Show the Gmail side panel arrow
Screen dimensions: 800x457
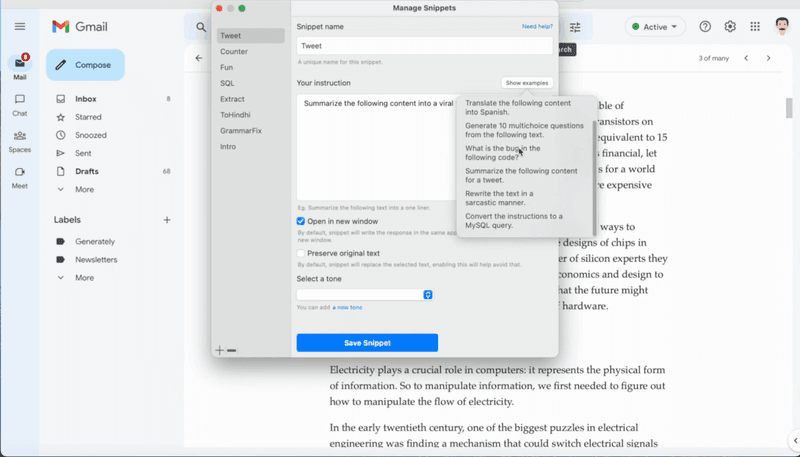(795, 441)
